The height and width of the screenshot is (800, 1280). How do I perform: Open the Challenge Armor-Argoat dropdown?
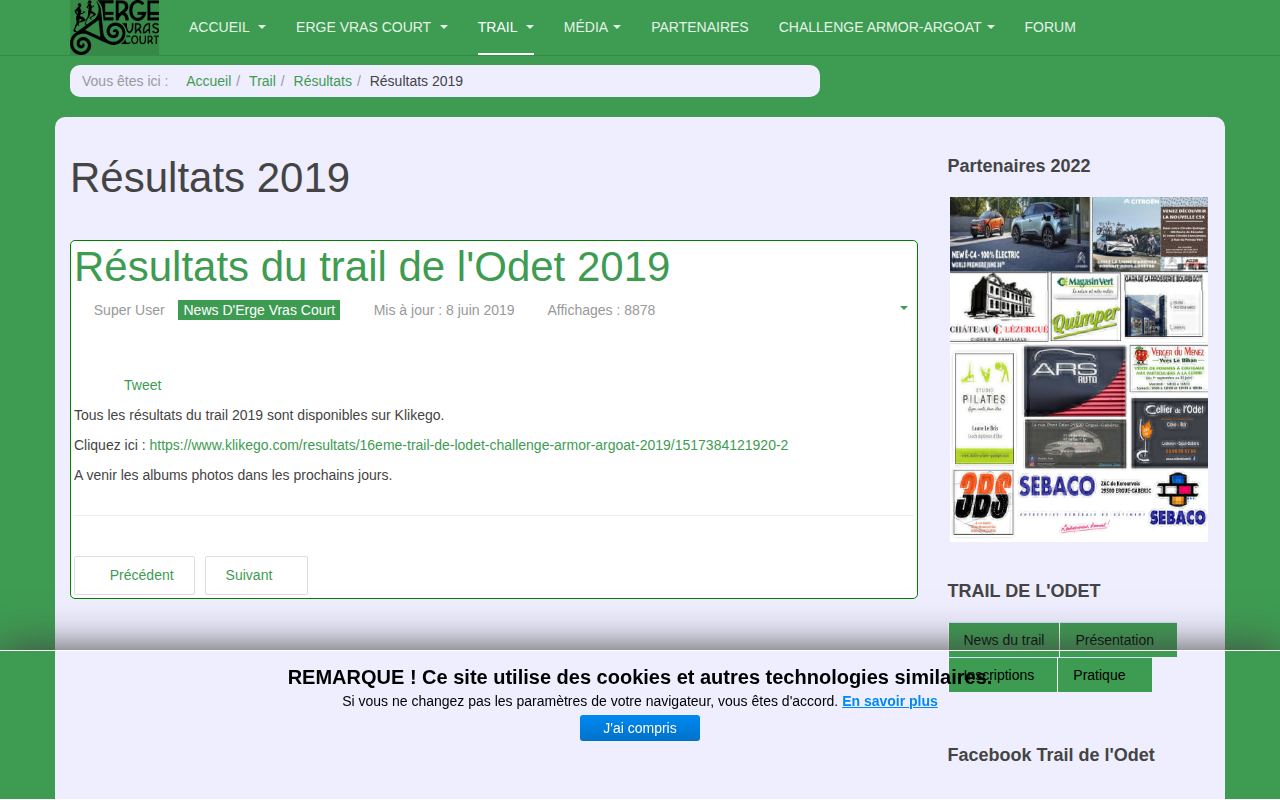887,27
